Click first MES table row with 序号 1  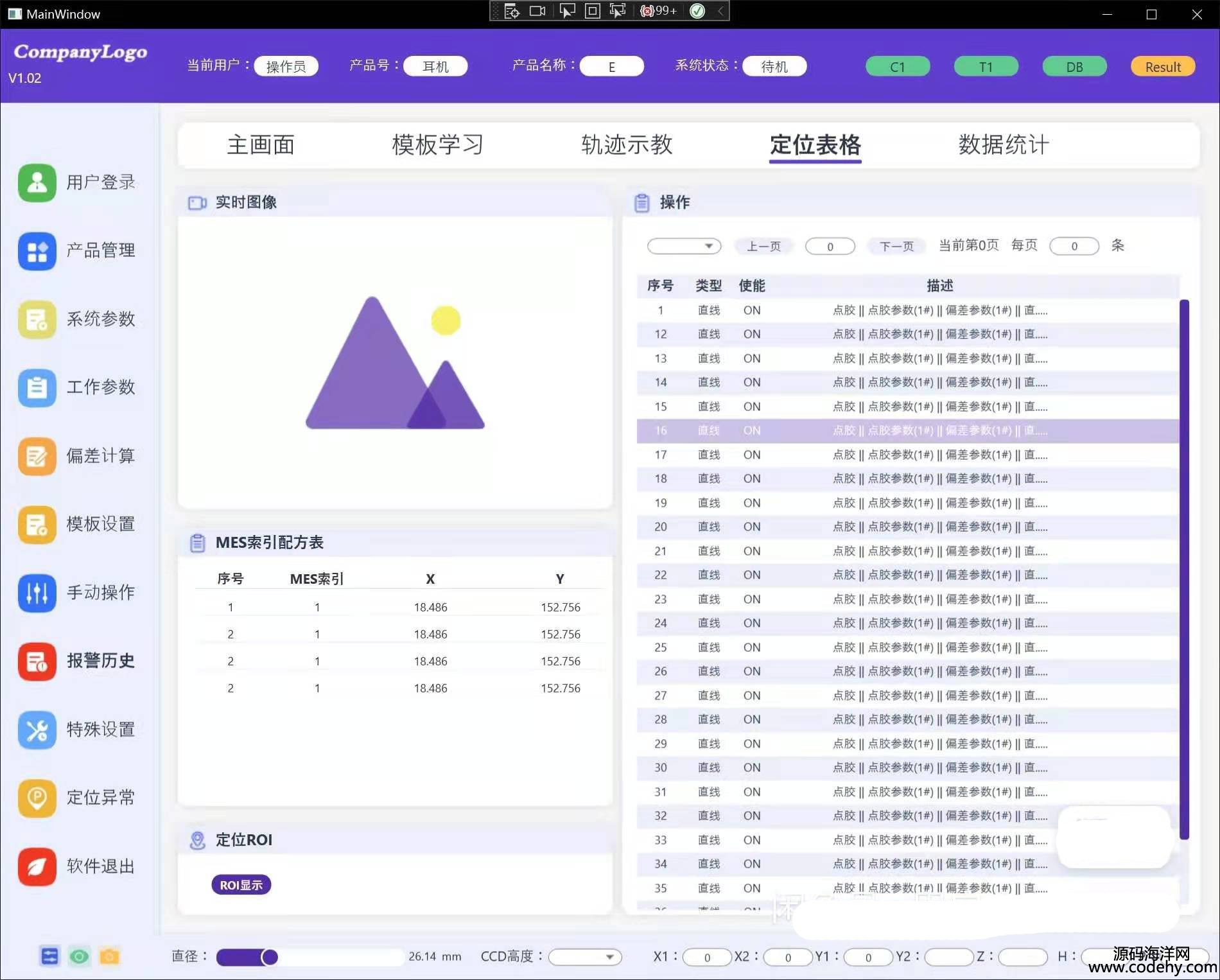coord(399,608)
